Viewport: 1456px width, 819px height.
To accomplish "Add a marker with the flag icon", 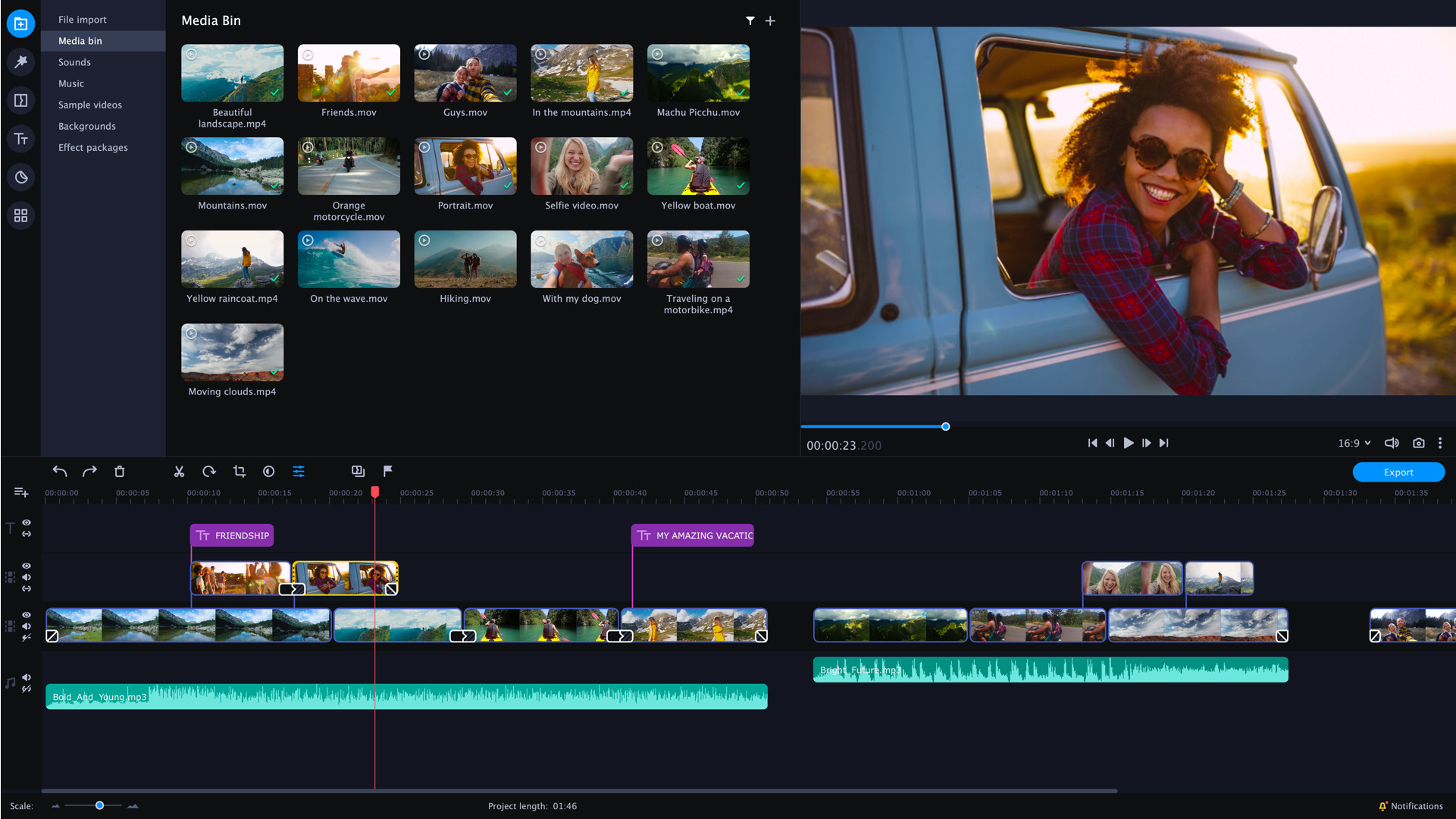I will (x=387, y=471).
